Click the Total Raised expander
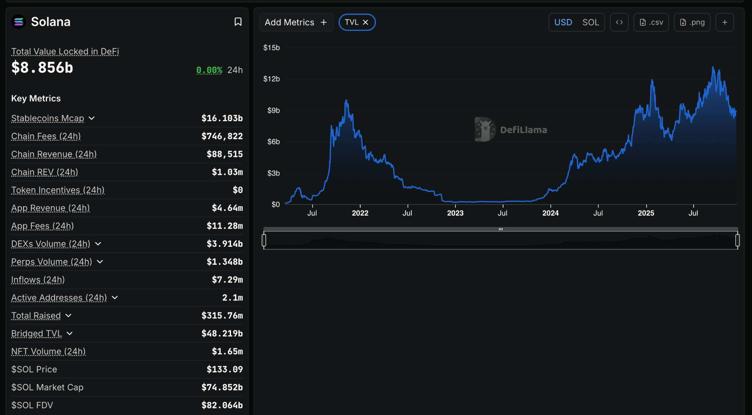 pos(68,316)
